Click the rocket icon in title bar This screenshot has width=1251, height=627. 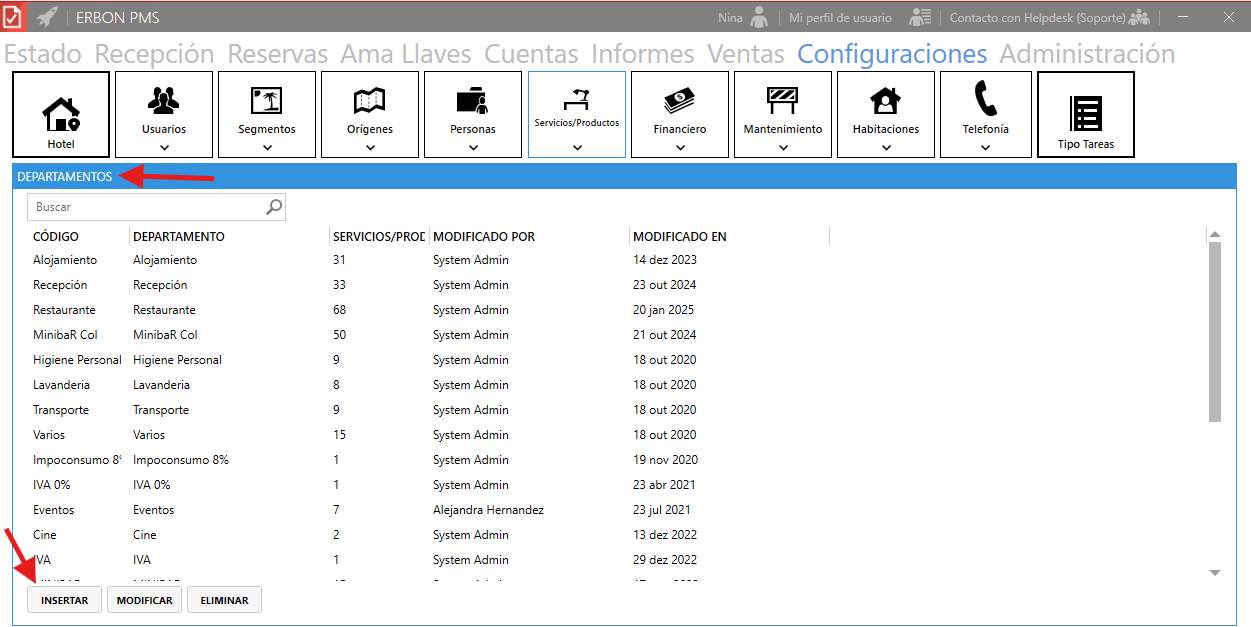[x=47, y=17]
